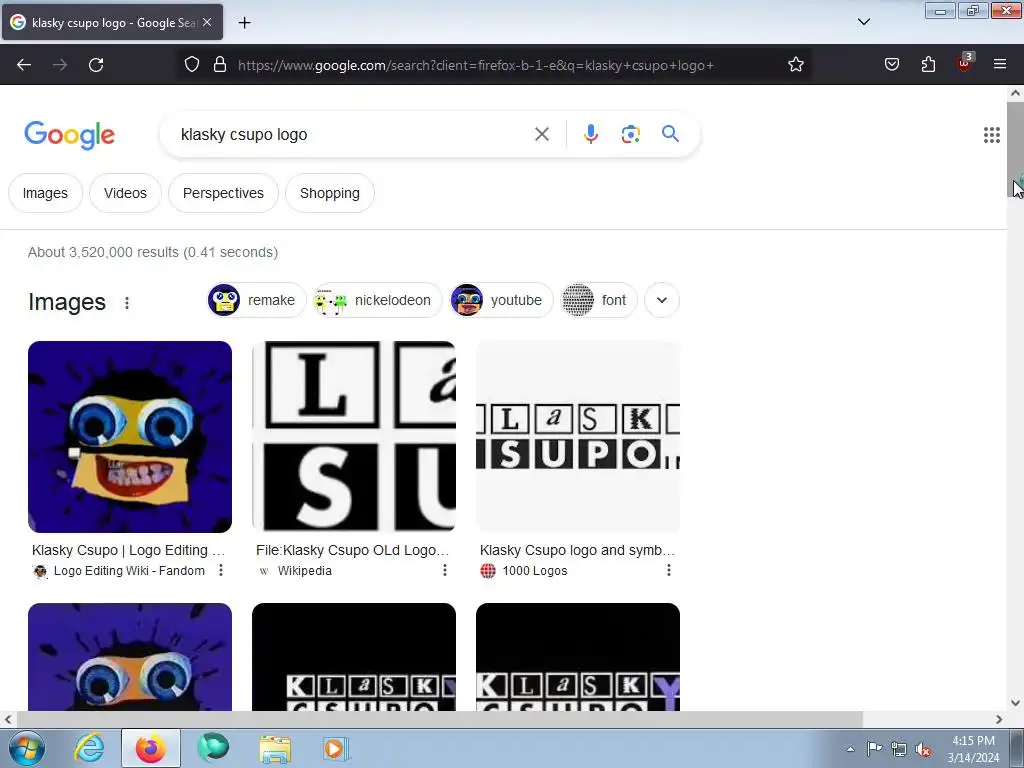Open Firefox hamburger application menu

tap(1000, 64)
